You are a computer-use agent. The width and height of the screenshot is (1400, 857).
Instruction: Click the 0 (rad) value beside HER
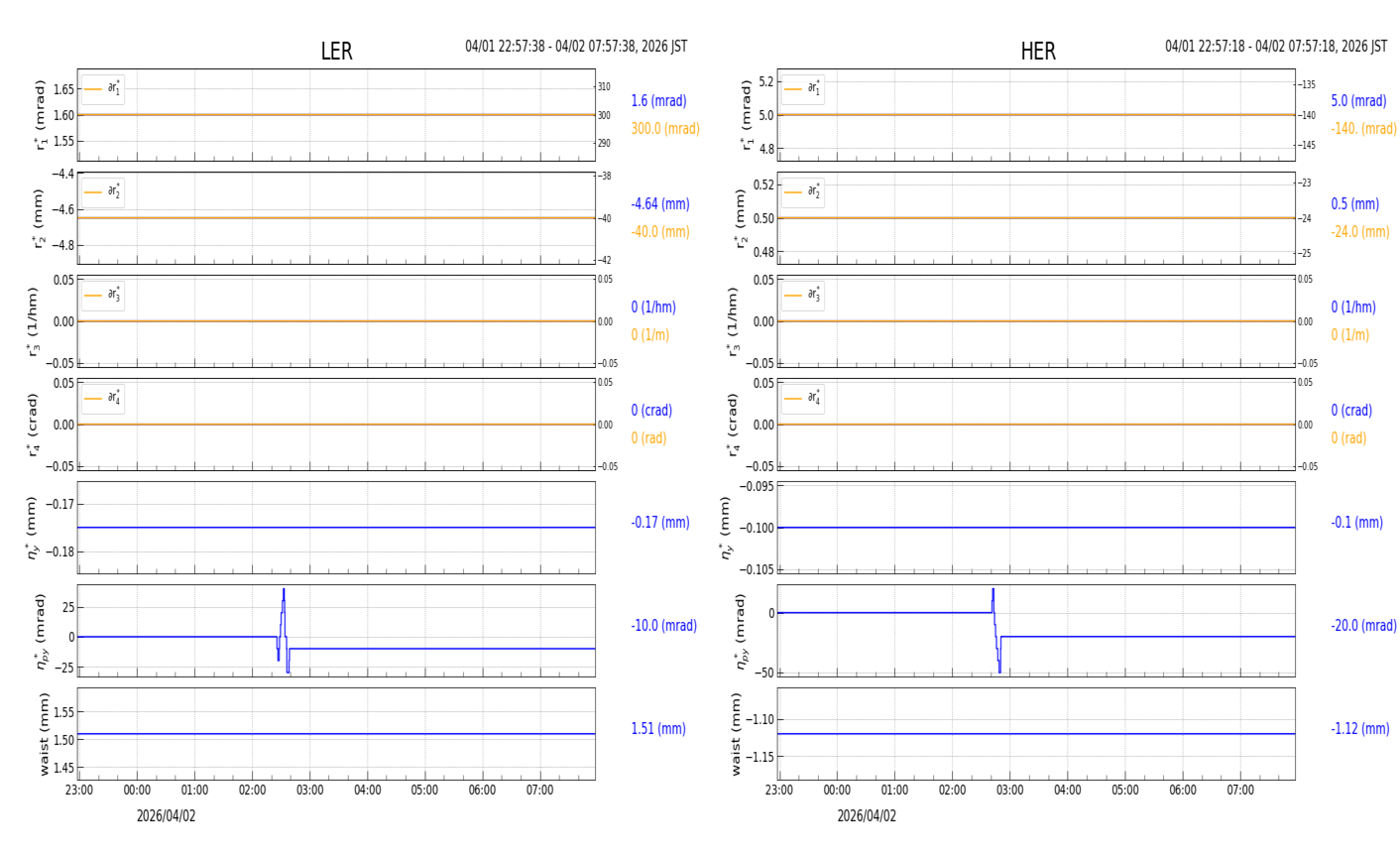[1348, 437]
